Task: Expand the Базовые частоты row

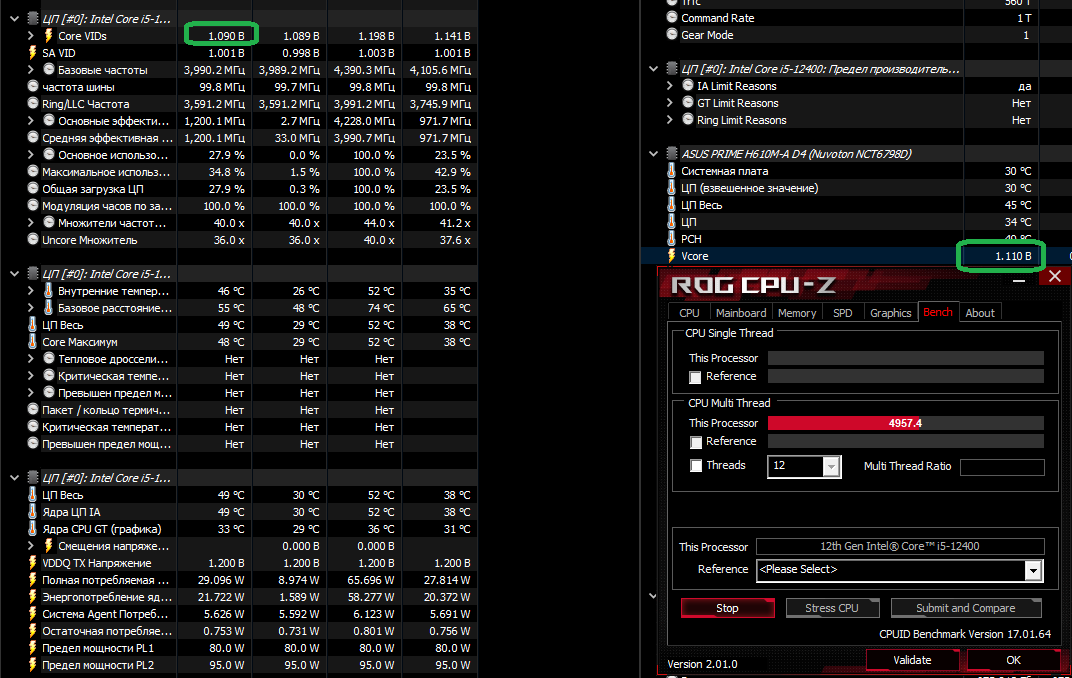Action: coord(31,70)
